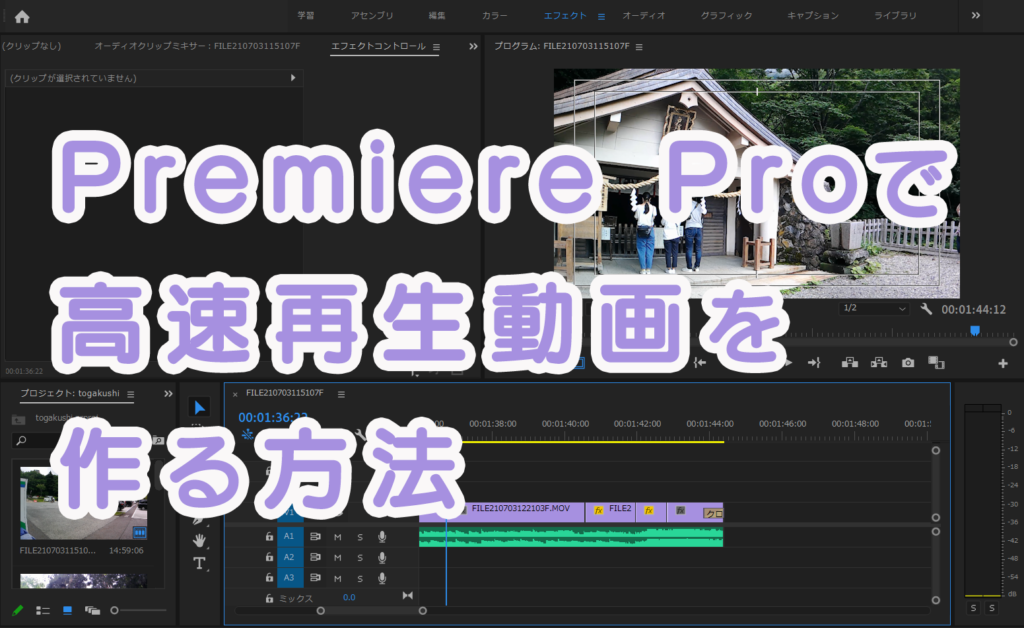Select the (クリップなし) source tab
Viewport: 1024px width, 628px height.
click(31, 46)
